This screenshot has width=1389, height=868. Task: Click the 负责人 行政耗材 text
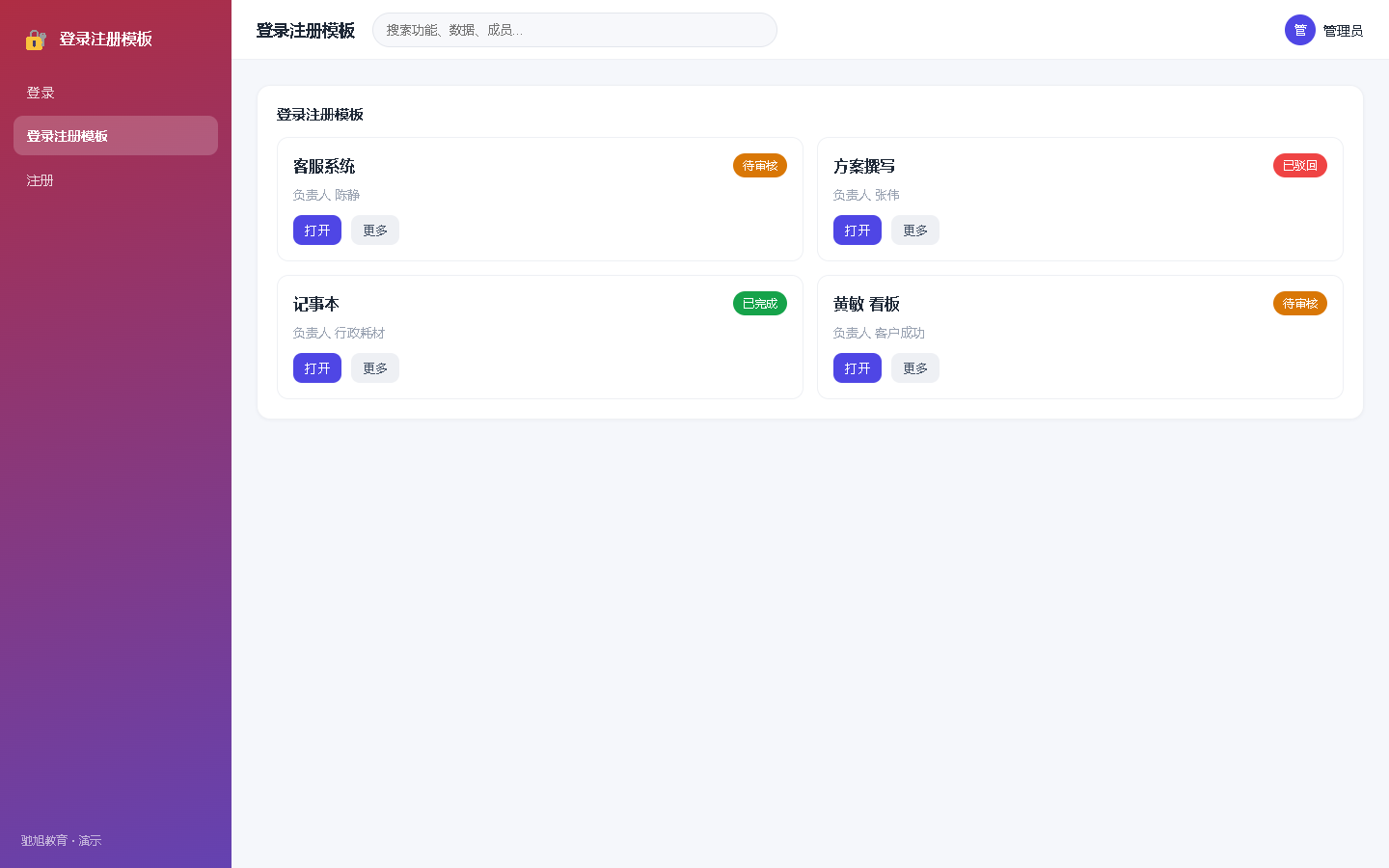[x=339, y=333]
